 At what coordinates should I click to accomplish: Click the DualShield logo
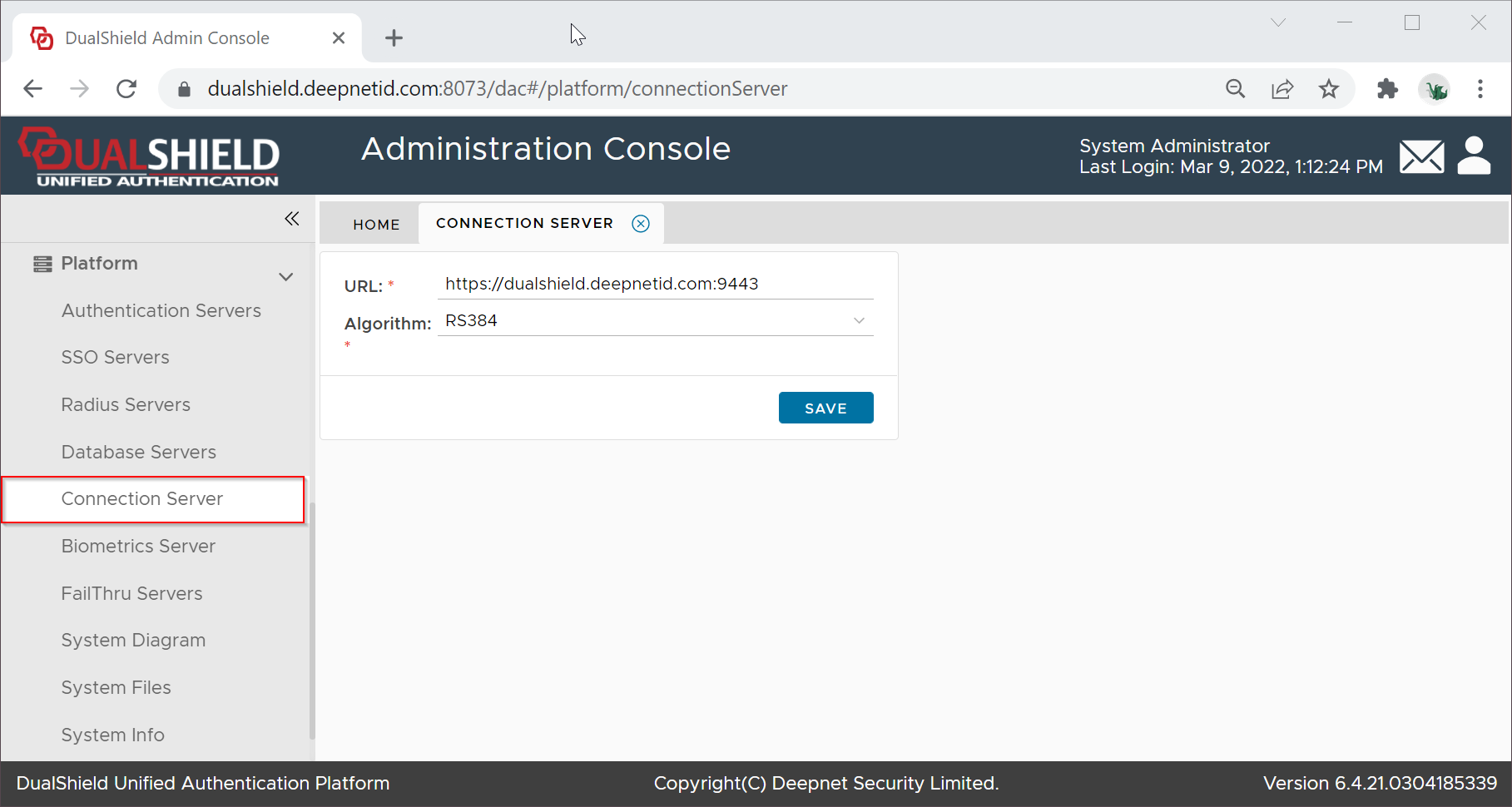tap(150, 156)
